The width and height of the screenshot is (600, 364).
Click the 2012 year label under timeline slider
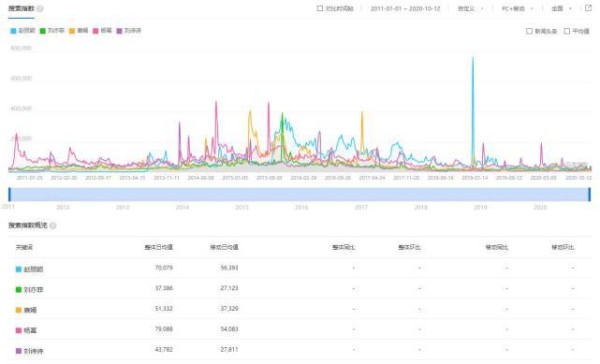[x=63, y=207]
